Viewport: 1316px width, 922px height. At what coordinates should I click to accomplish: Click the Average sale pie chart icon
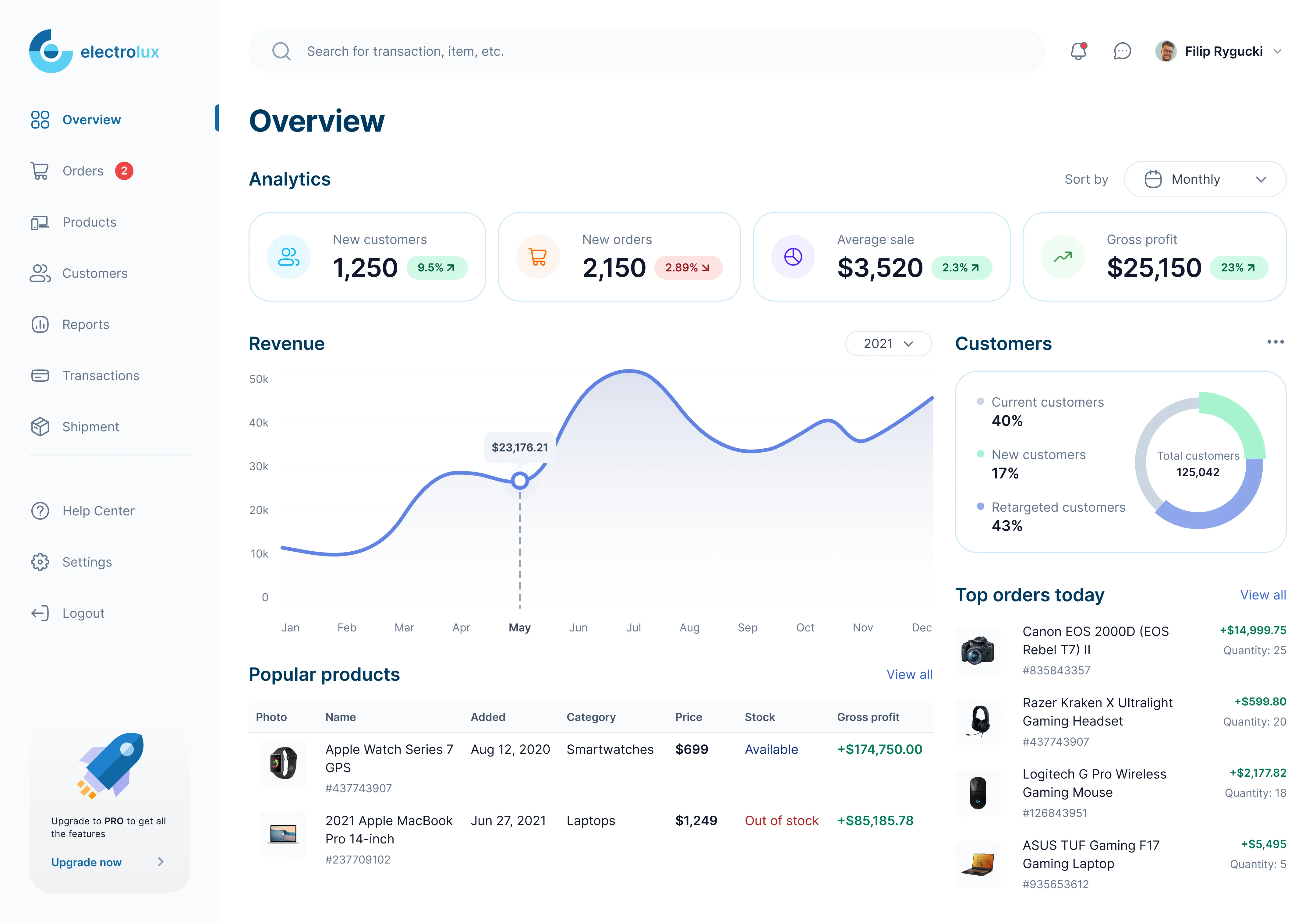tap(793, 257)
